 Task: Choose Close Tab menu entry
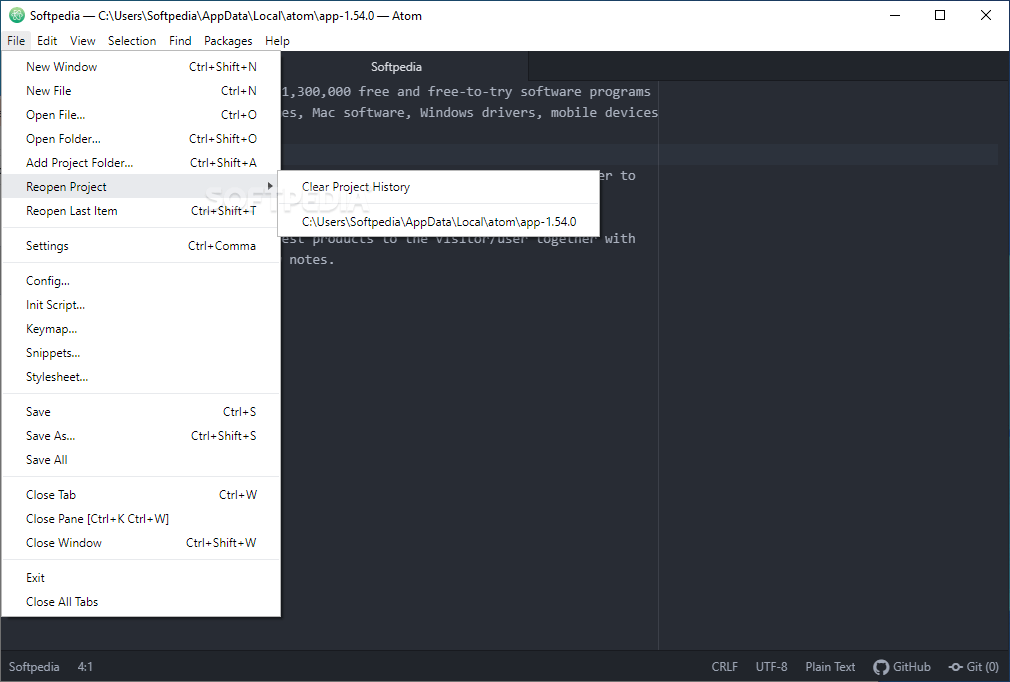point(141,495)
